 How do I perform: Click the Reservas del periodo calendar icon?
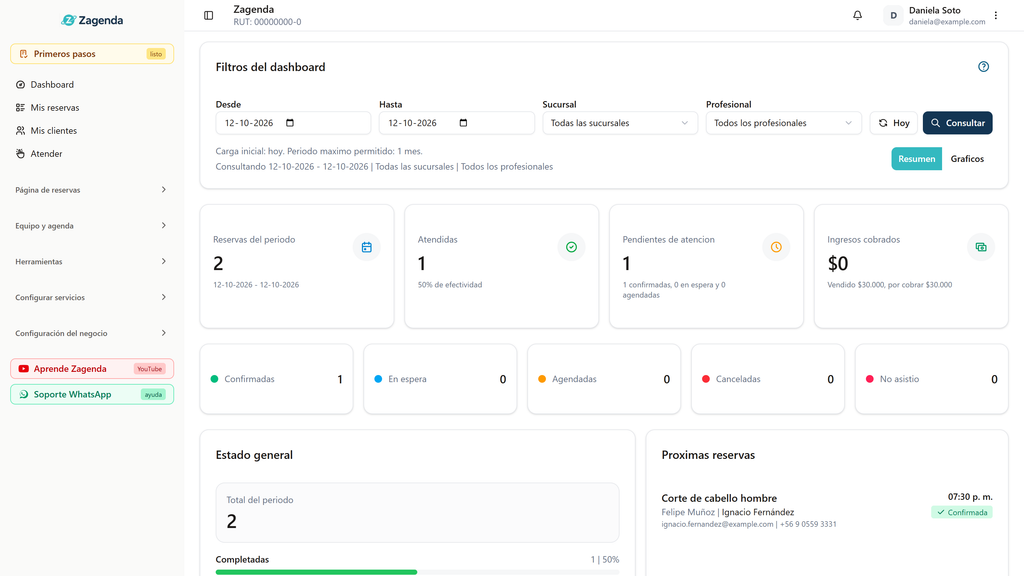point(366,247)
